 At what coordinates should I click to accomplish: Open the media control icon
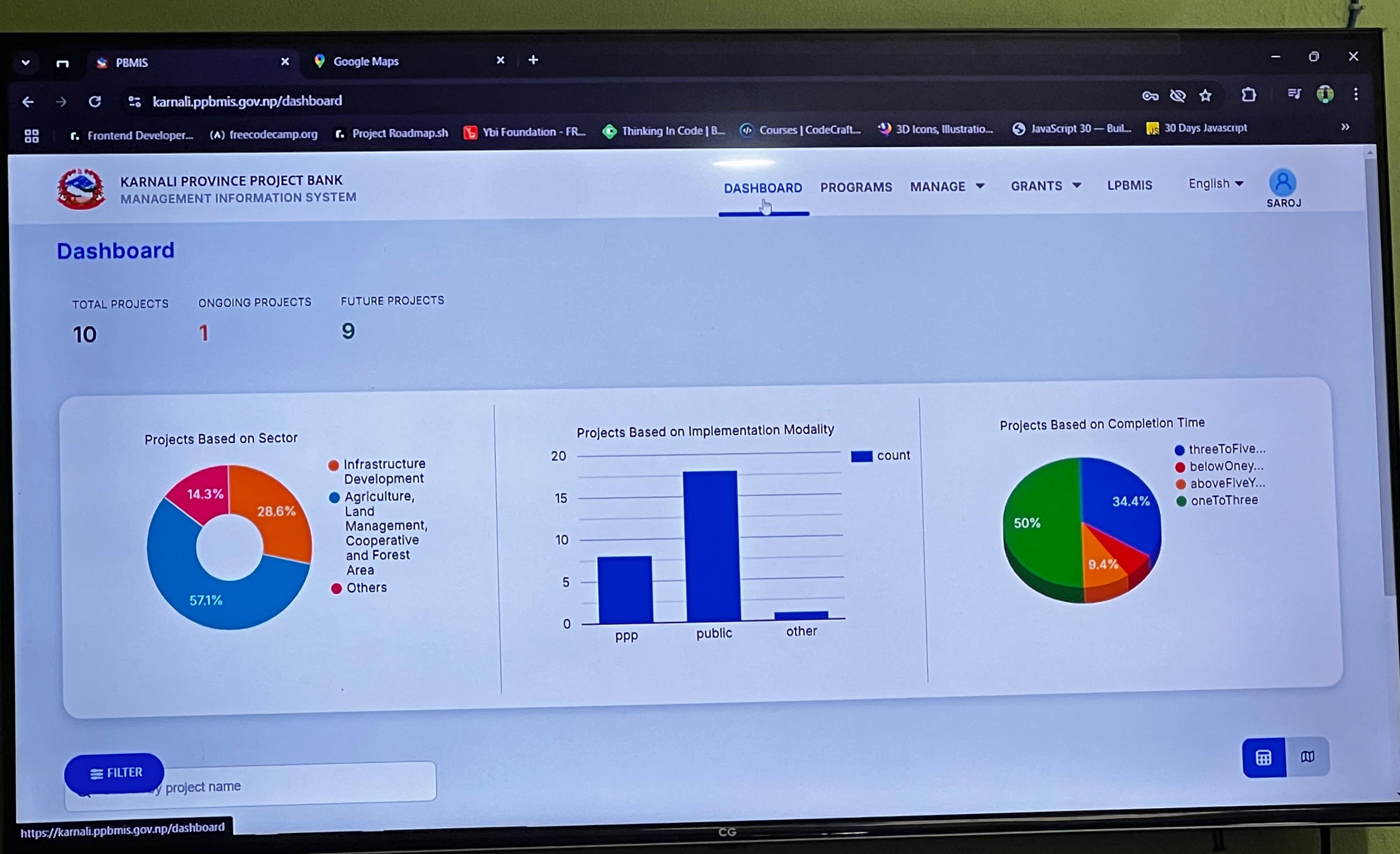pos(1294,94)
